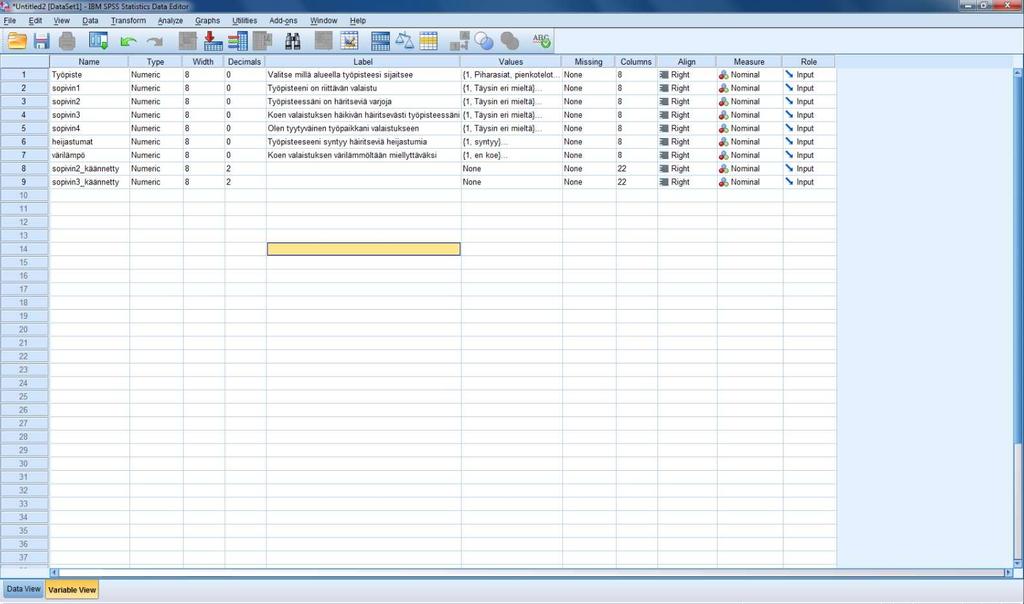This screenshot has width=1024, height=604.
Task: Click the Select Cases yellow grid icon
Action: click(428, 41)
